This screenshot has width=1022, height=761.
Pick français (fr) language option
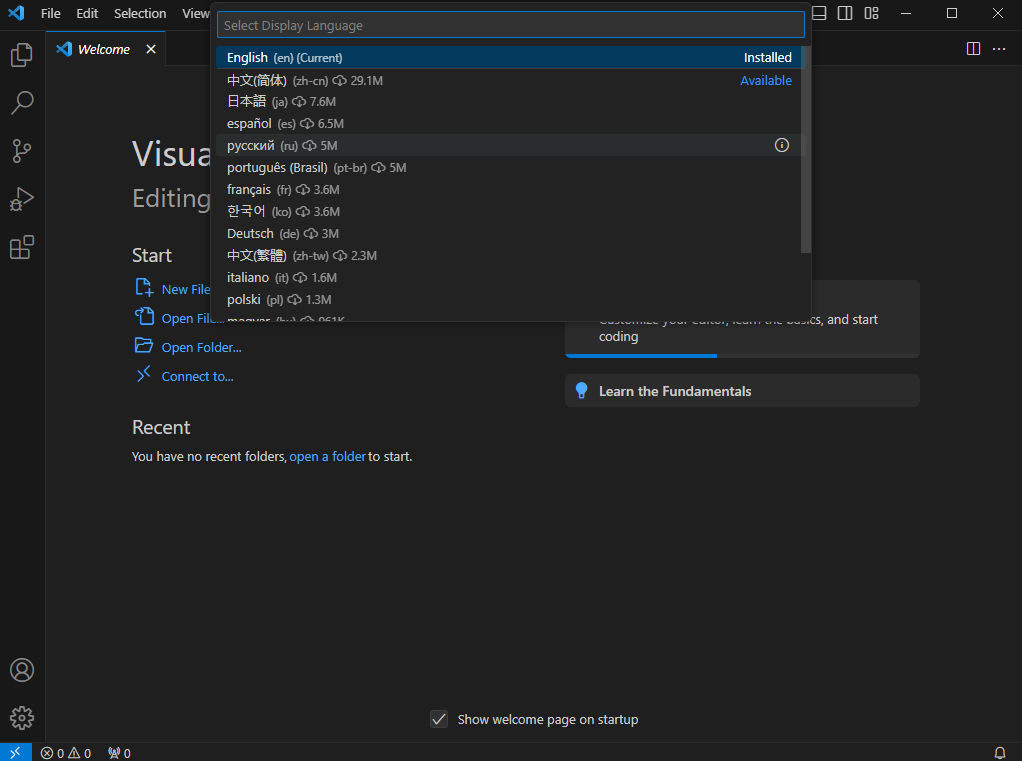point(508,190)
